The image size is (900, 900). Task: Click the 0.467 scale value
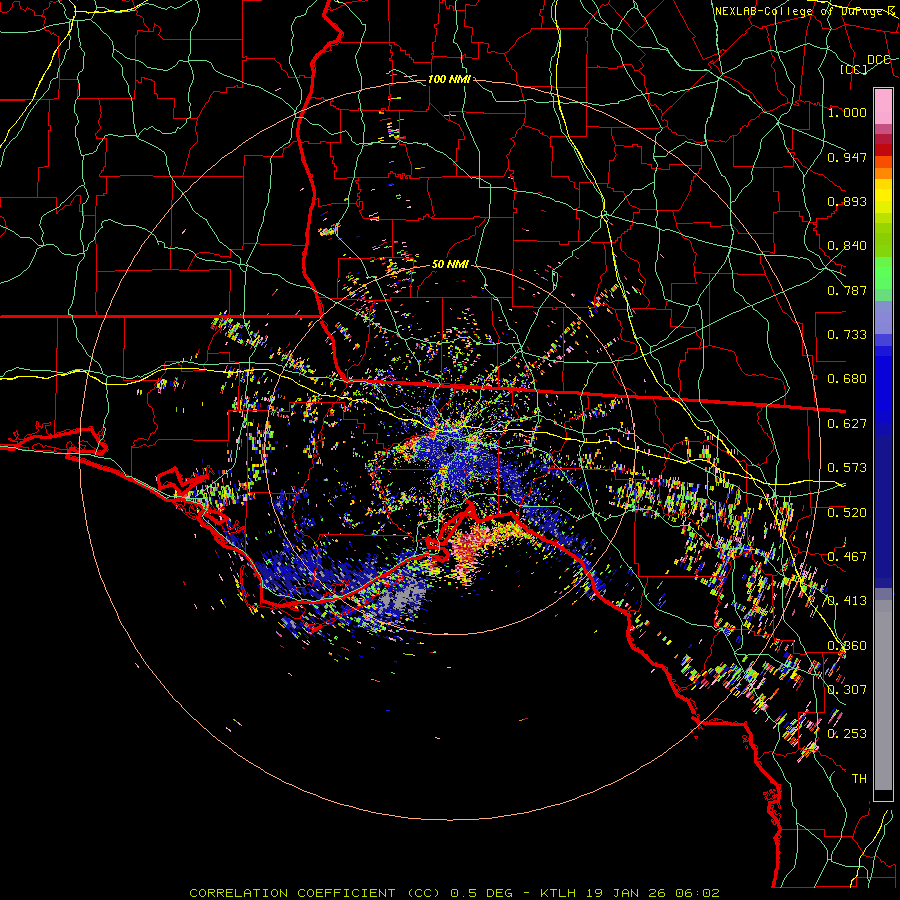pyautogui.click(x=847, y=557)
